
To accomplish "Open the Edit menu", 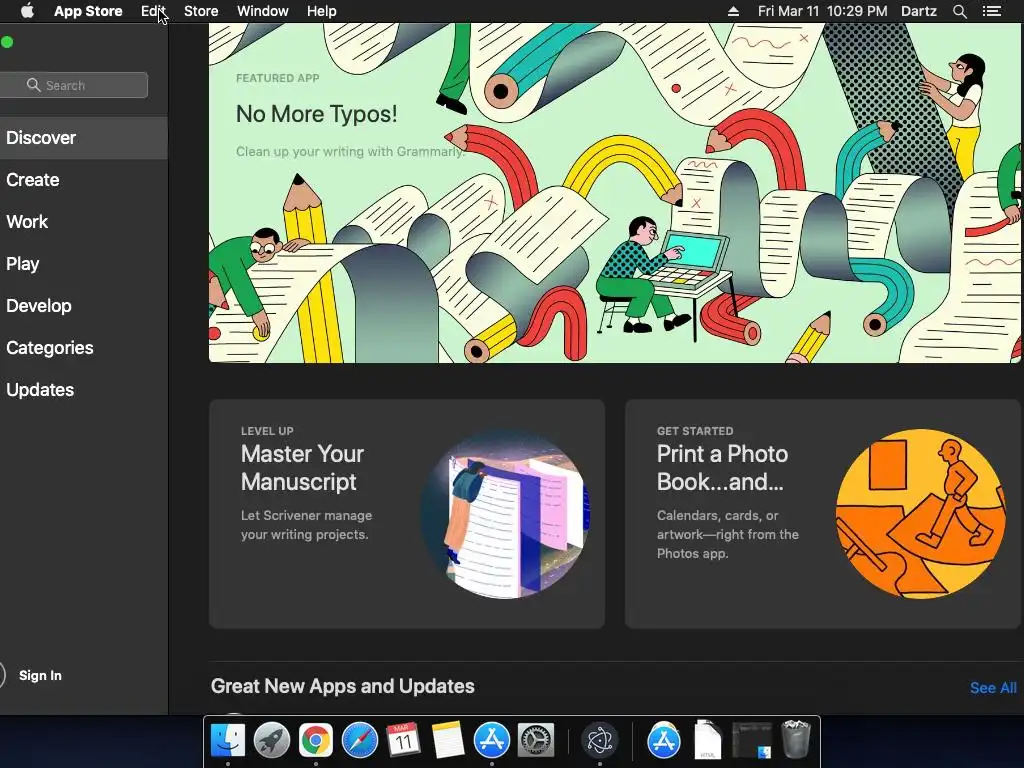I will (153, 11).
